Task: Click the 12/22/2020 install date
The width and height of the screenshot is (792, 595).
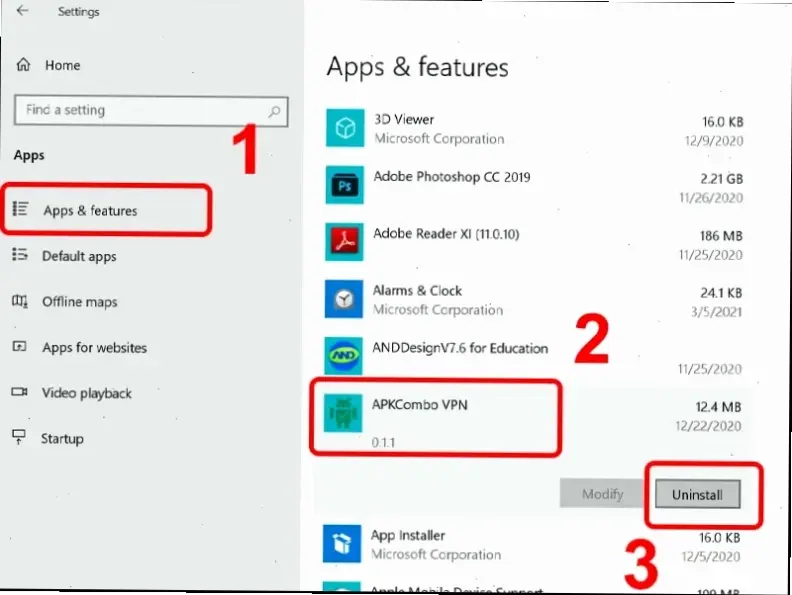Action: tap(708, 426)
